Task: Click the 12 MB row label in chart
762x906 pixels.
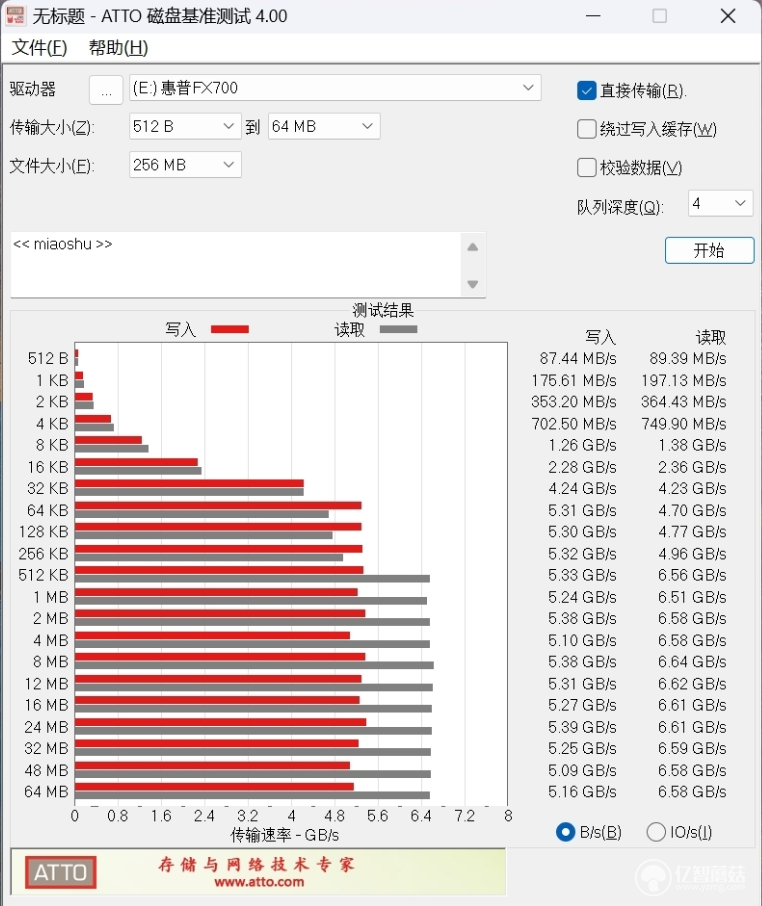Action: (46, 684)
